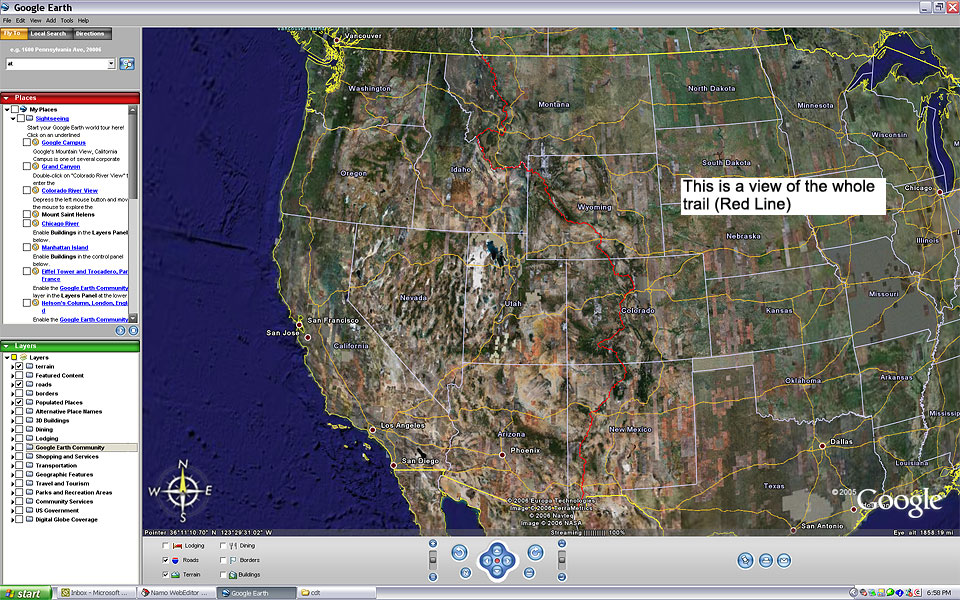Expand the 3D Buildings layer tree arrow
The width and height of the screenshot is (960, 600).
point(13,421)
